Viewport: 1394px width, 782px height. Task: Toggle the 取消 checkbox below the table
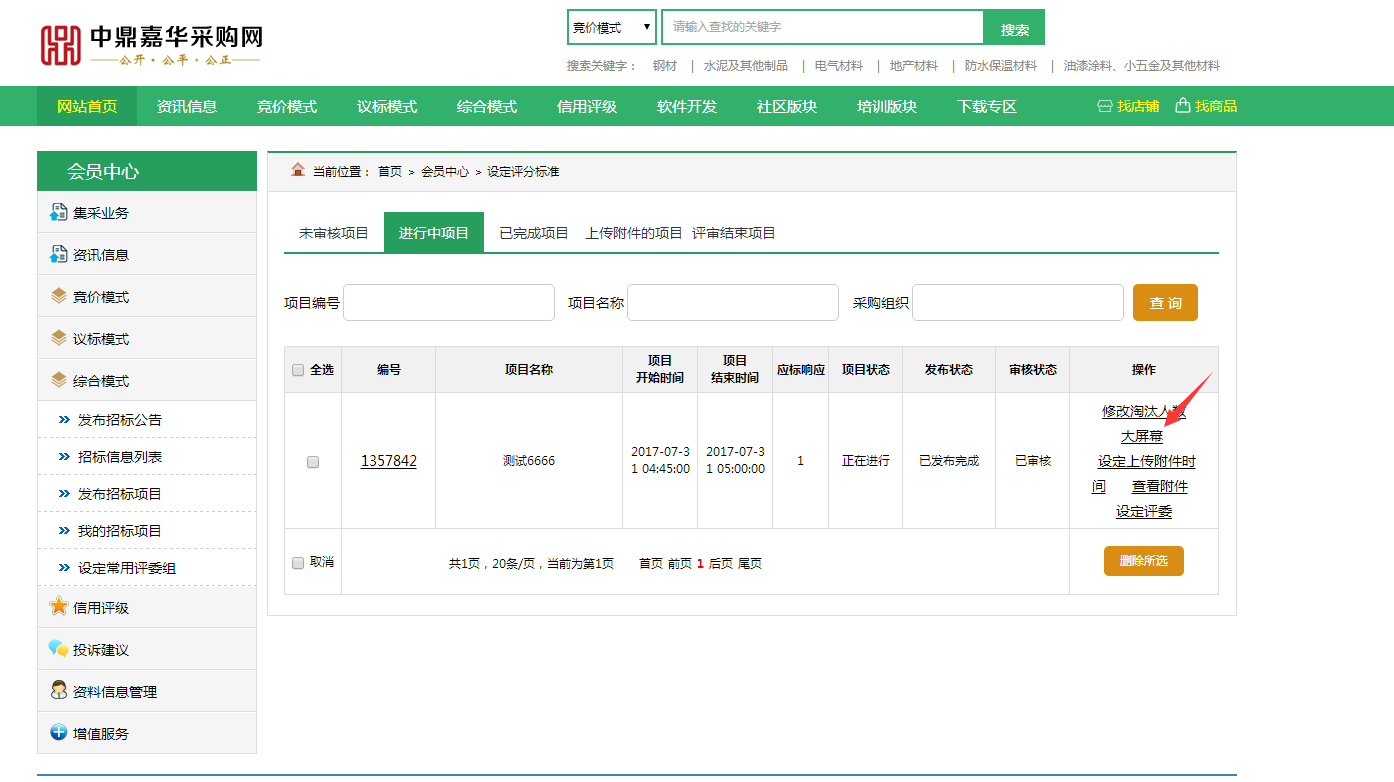pos(298,563)
